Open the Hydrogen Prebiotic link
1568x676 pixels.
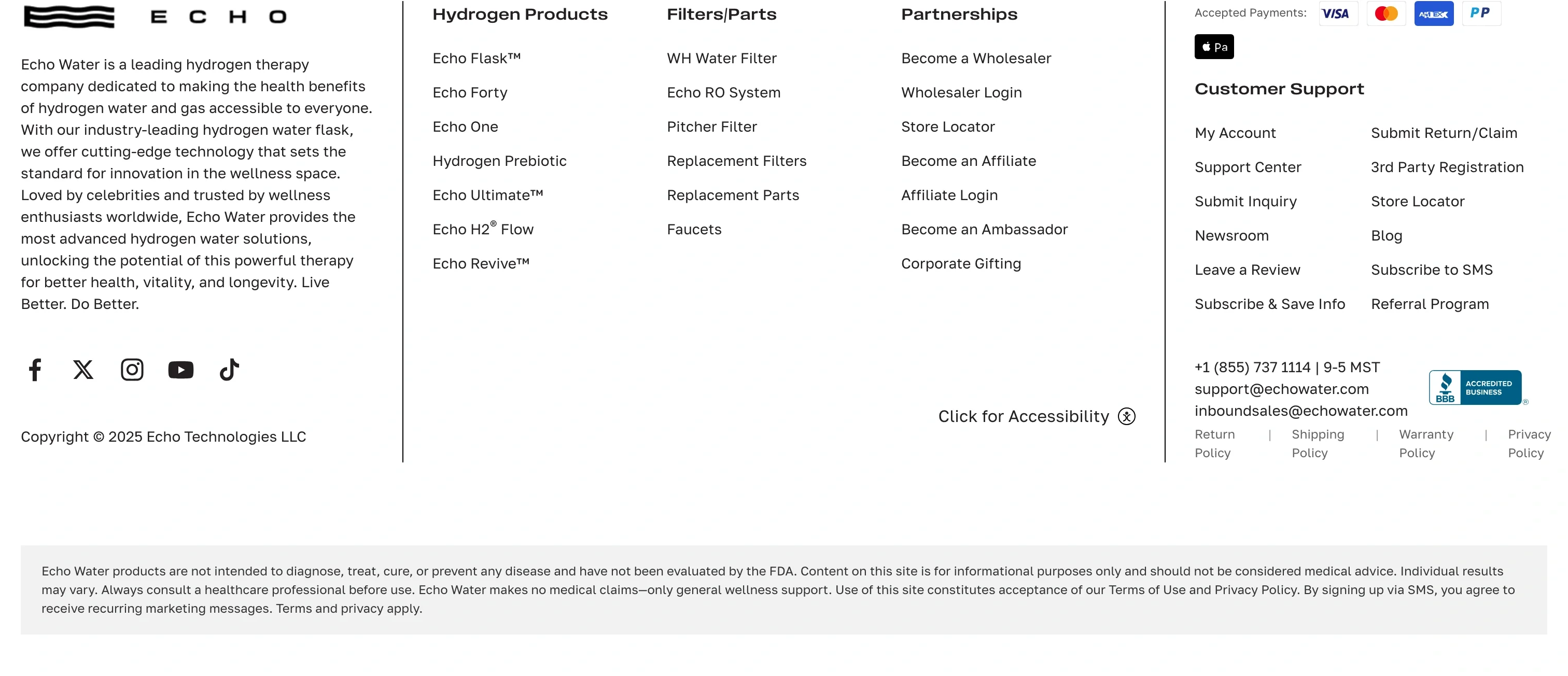click(x=499, y=161)
